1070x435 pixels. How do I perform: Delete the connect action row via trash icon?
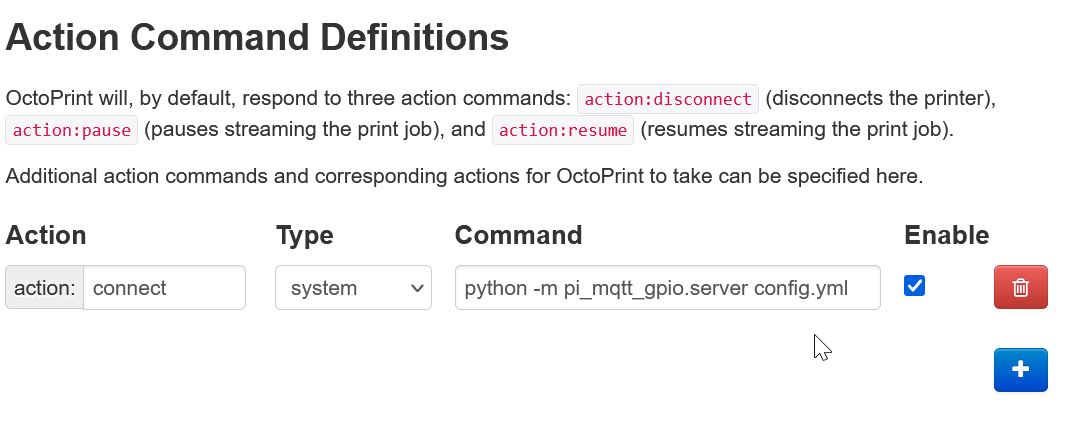pyautogui.click(x=1020, y=287)
